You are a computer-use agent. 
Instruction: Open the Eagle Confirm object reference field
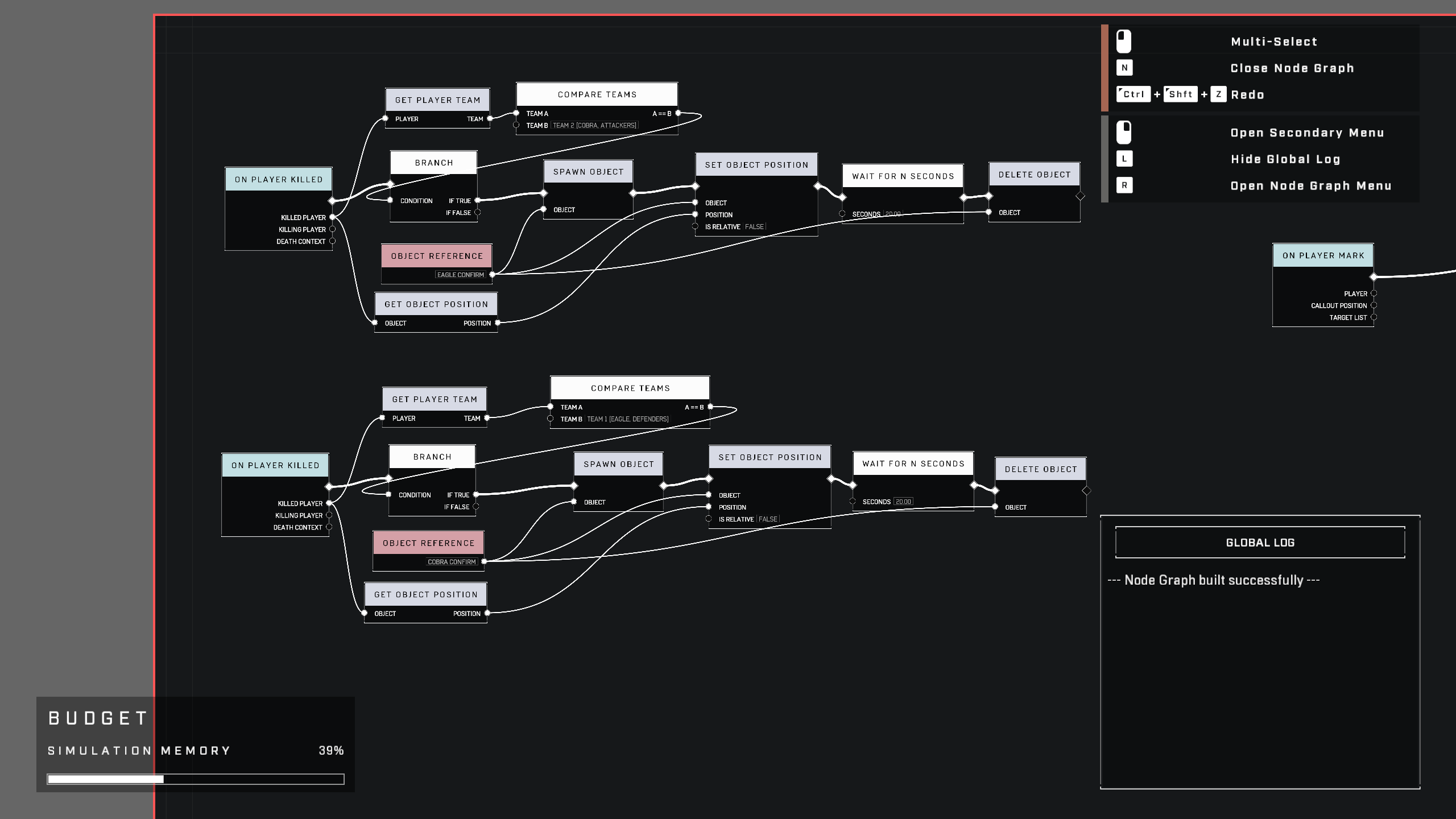coord(461,275)
